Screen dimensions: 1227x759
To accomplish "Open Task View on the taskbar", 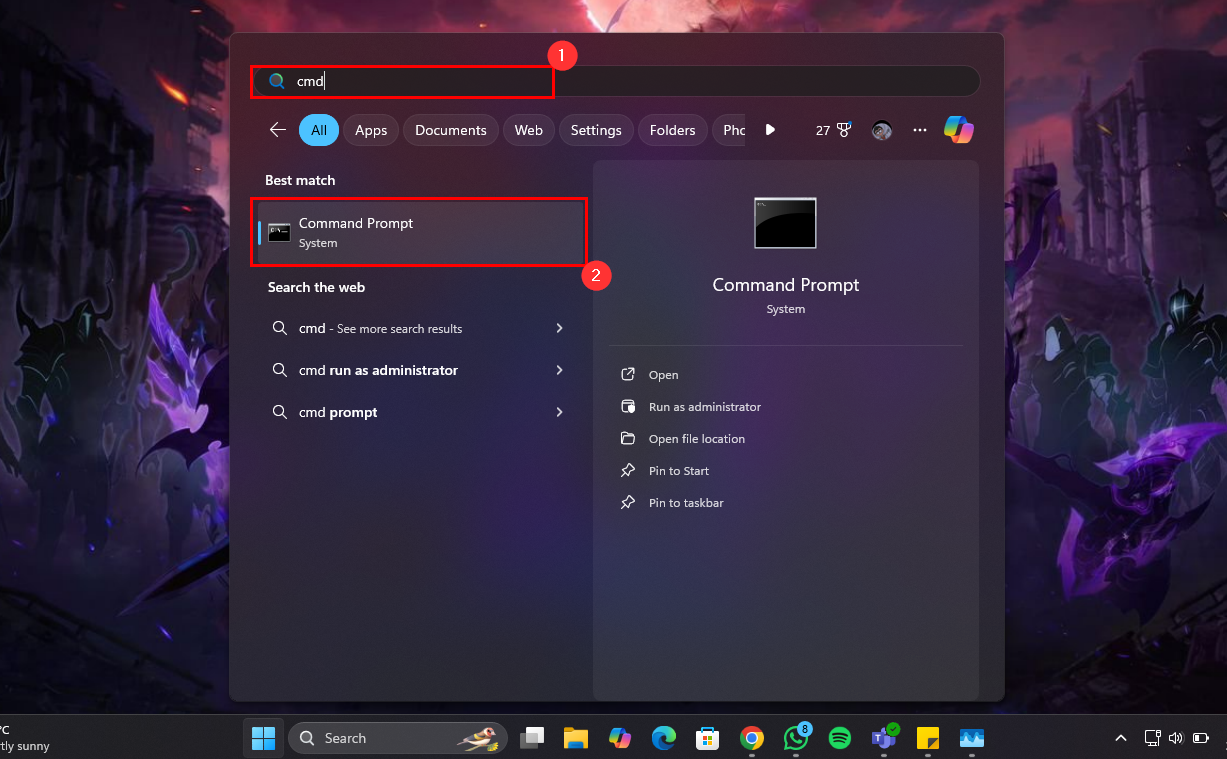I will [531, 738].
